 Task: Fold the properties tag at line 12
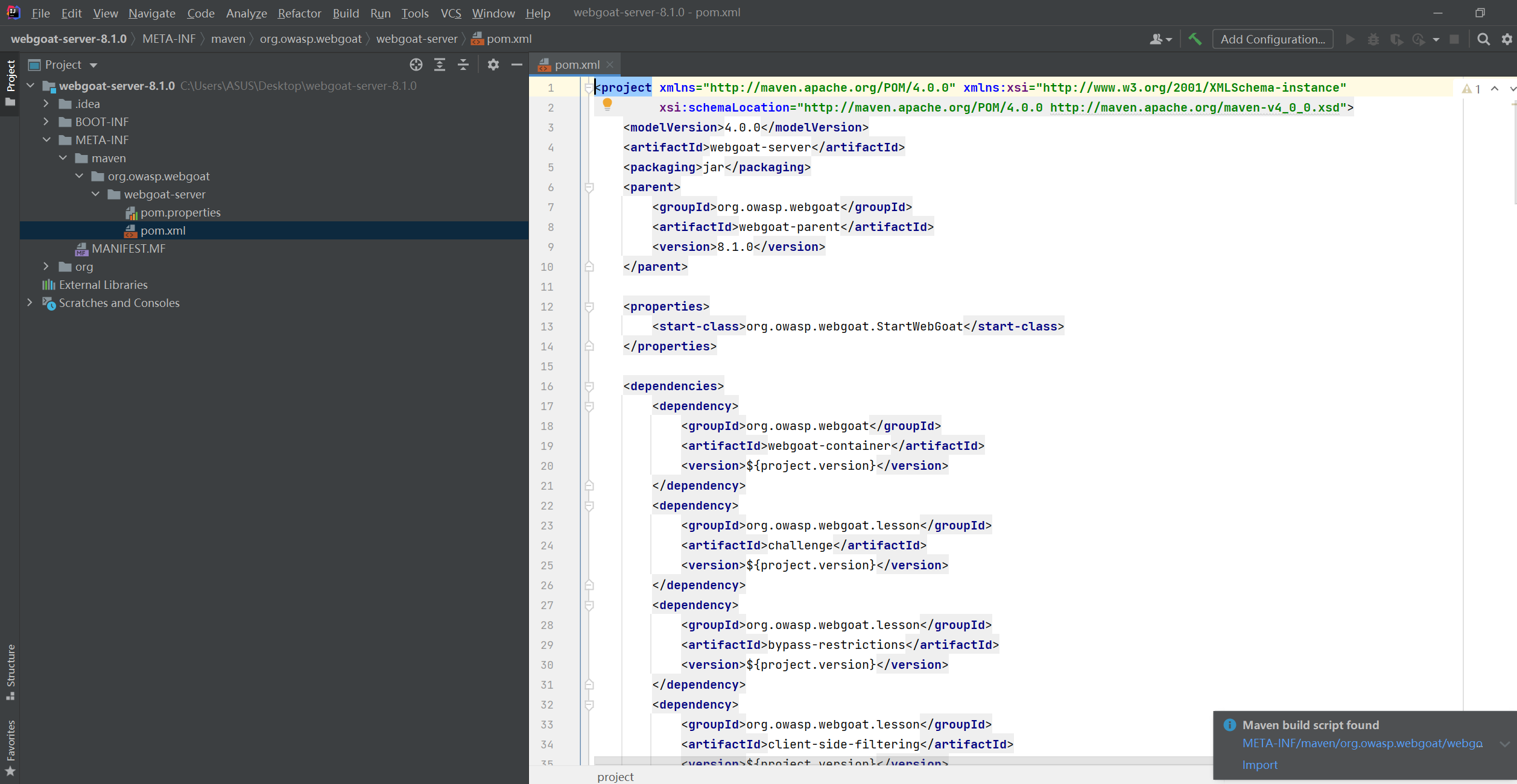589,307
